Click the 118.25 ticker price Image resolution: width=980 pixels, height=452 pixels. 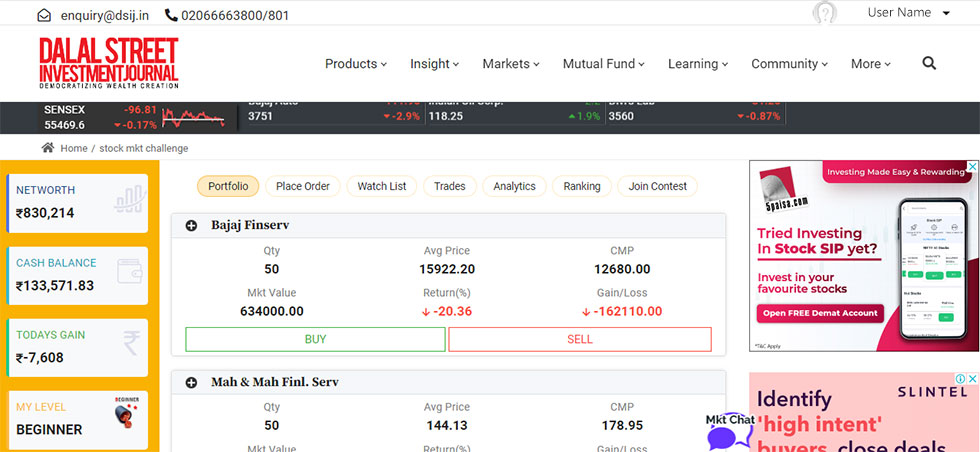click(x=446, y=116)
